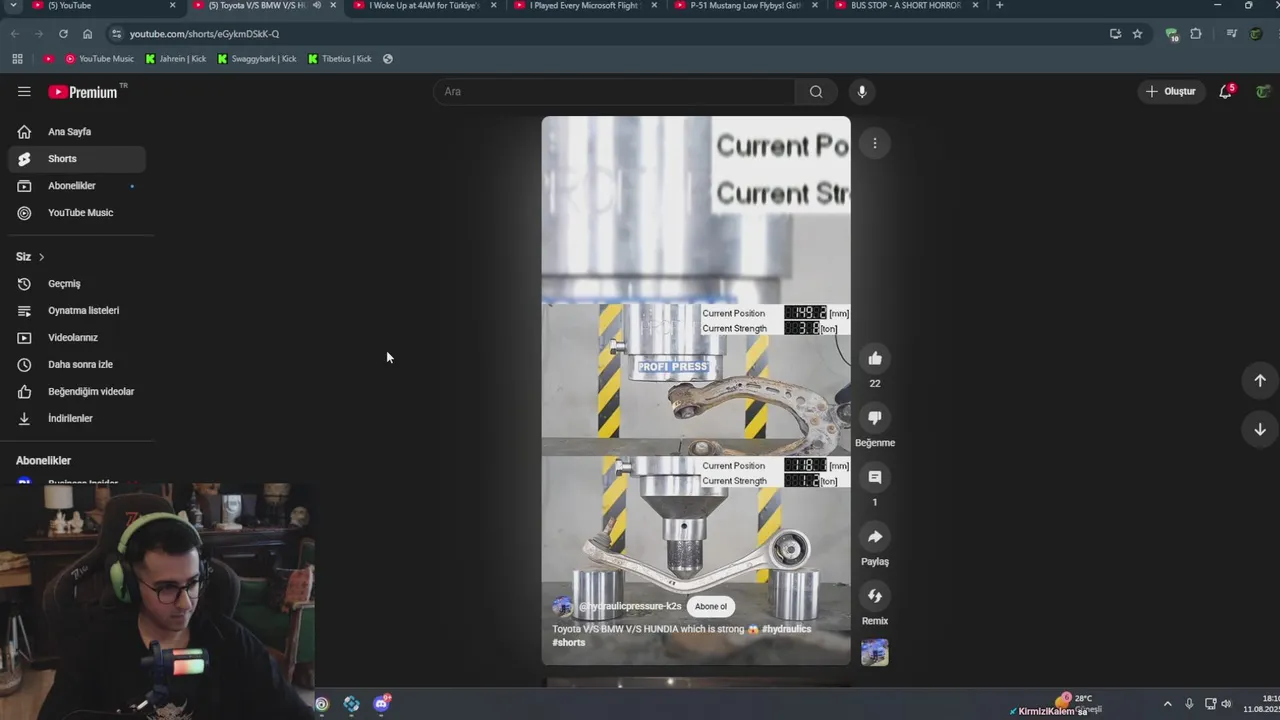Open Videolarınız page
The height and width of the screenshot is (720, 1280).
[x=77, y=337]
